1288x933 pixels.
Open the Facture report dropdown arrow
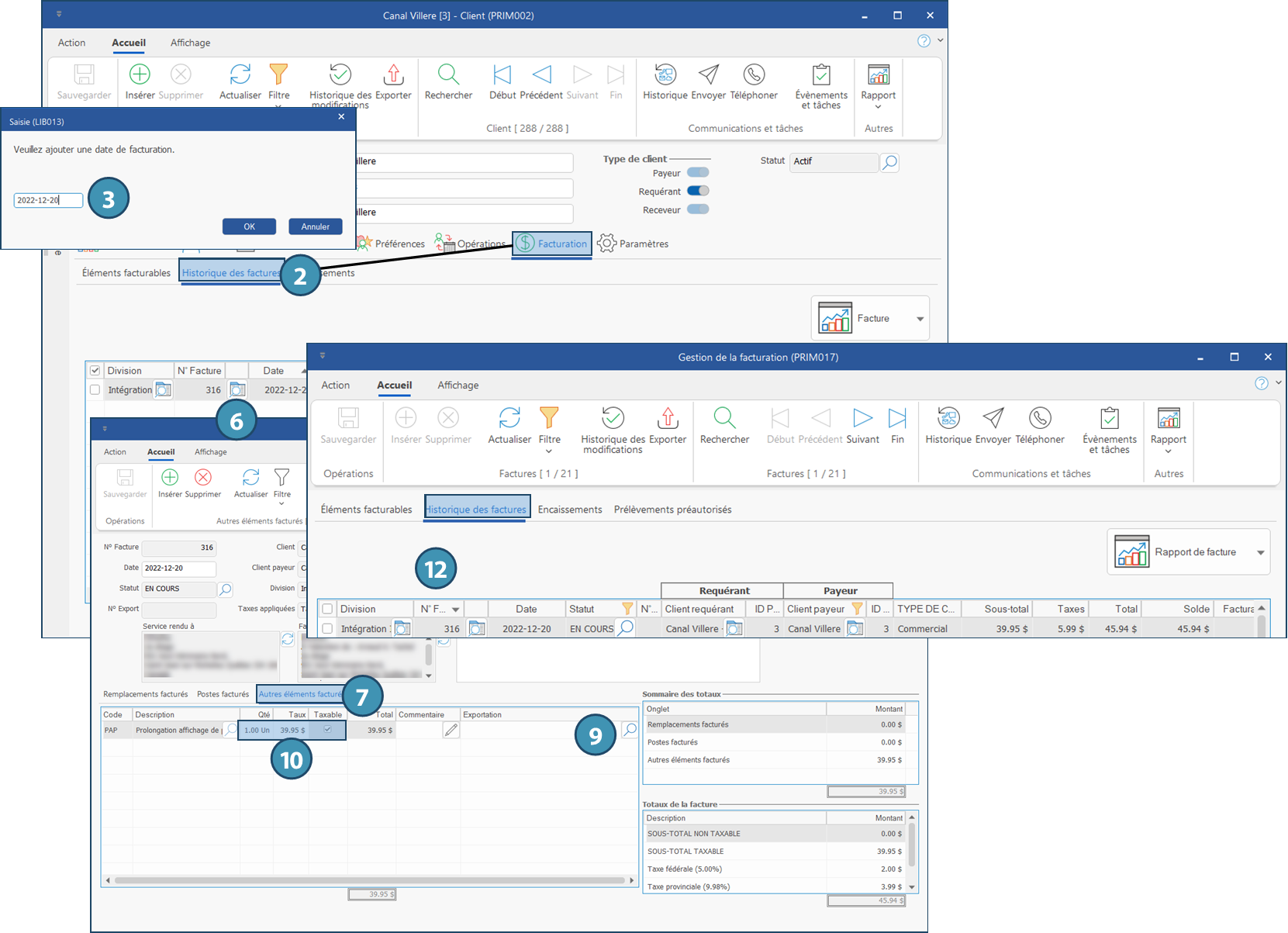point(920,319)
